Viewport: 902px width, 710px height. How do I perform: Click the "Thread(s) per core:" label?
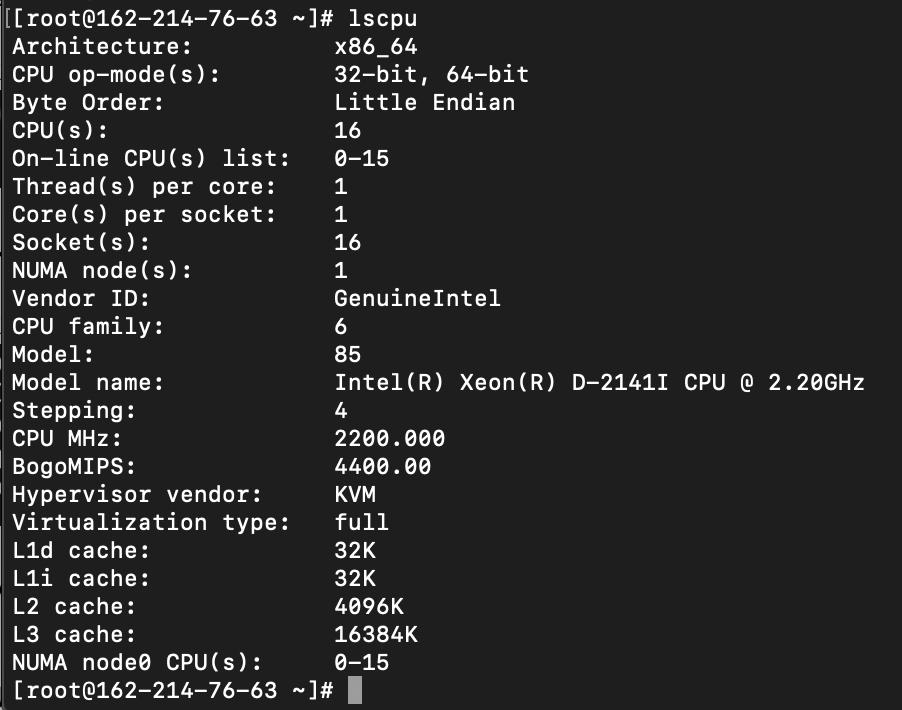pyautogui.click(x=144, y=186)
